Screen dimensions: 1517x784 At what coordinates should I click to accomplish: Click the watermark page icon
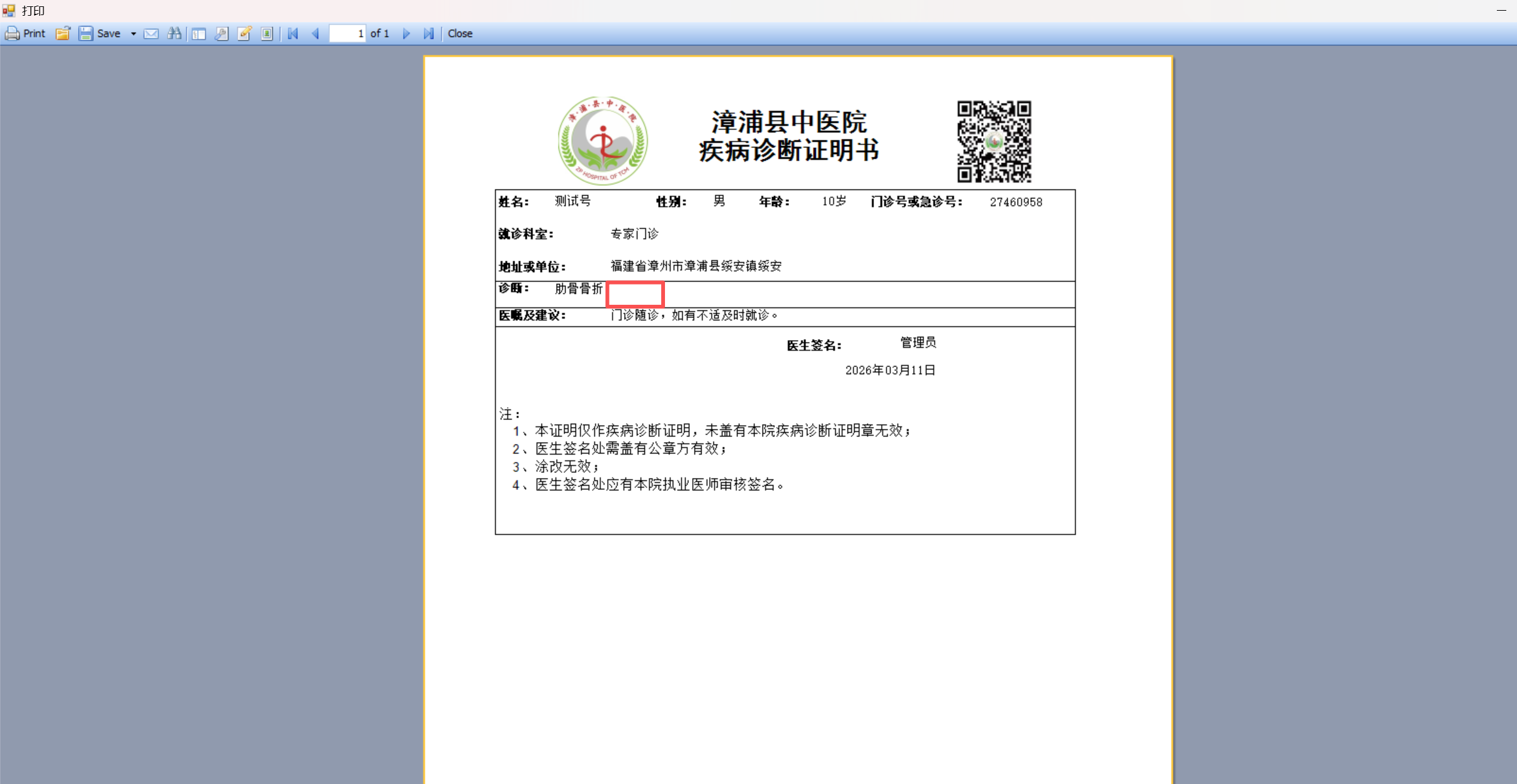click(267, 33)
